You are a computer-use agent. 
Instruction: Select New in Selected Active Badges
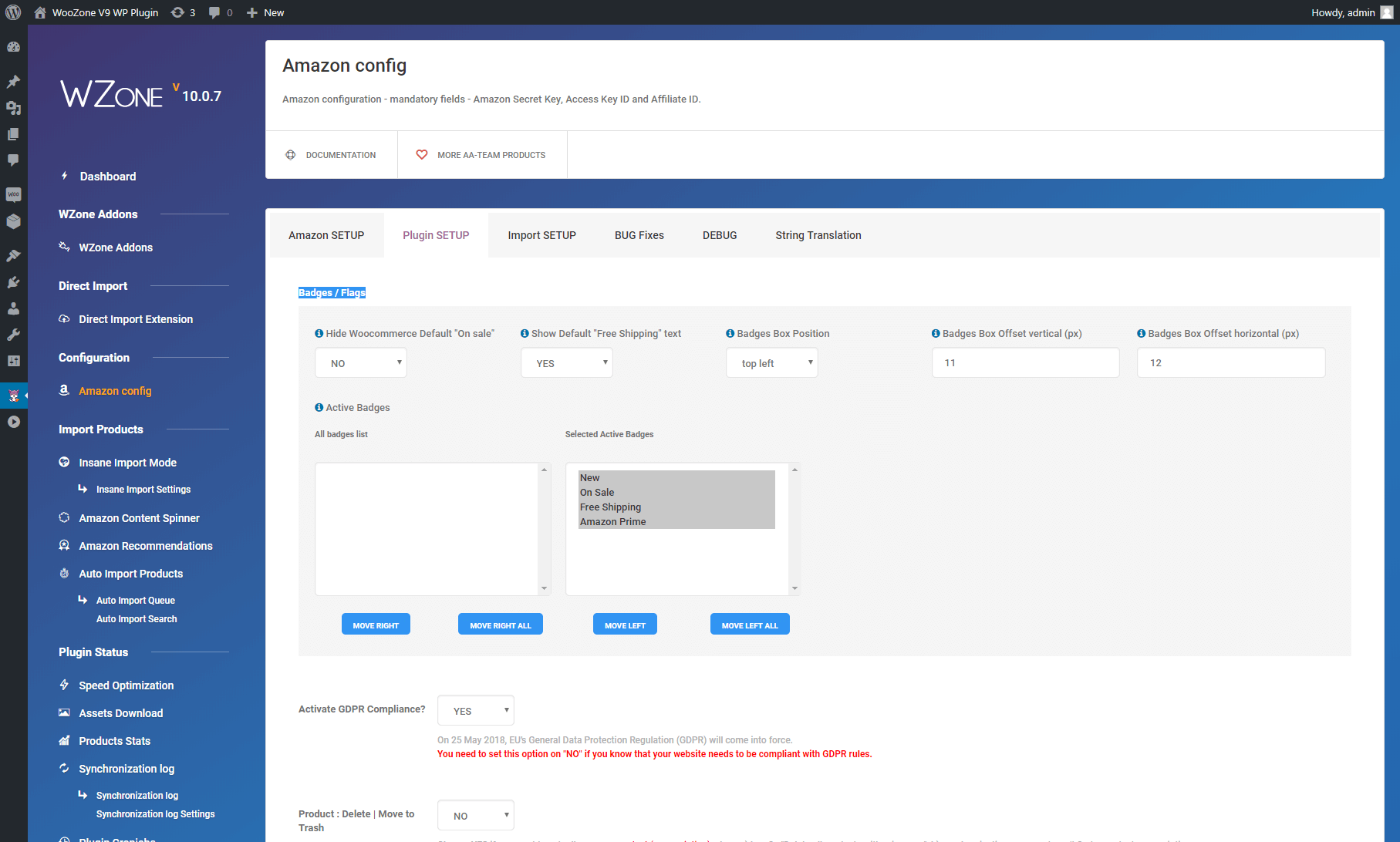(x=676, y=478)
